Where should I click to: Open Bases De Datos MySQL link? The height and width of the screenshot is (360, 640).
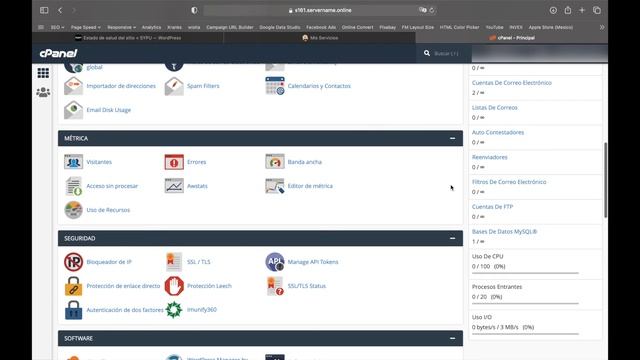(x=504, y=232)
